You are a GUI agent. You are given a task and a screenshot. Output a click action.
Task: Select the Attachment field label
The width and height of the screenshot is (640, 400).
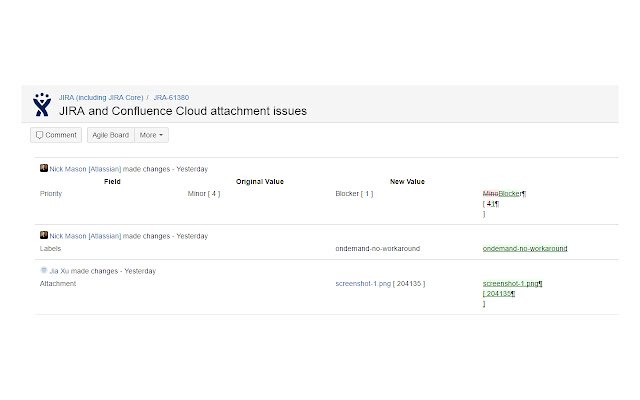click(x=58, y=284)
